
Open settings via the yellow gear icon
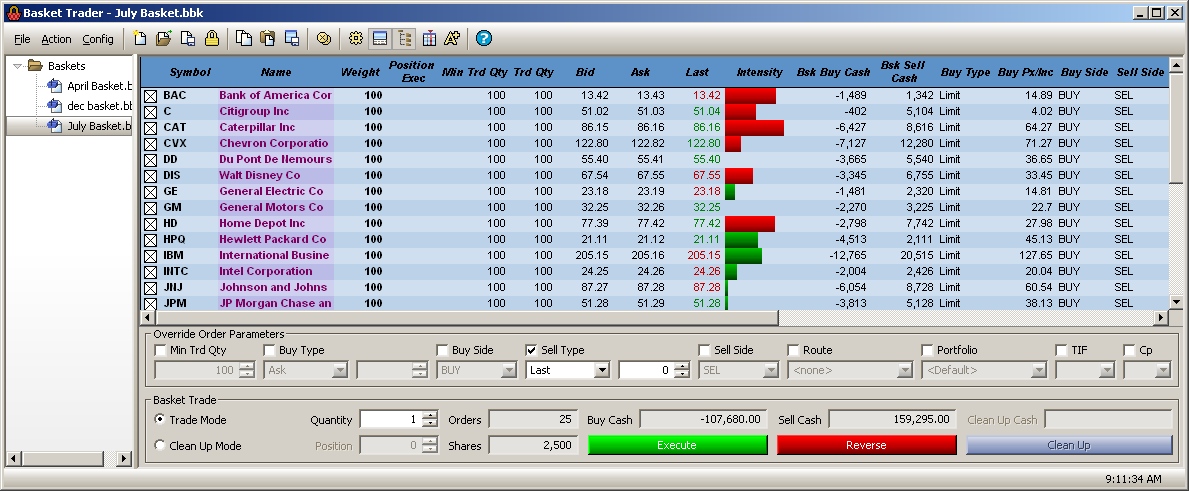356,39
